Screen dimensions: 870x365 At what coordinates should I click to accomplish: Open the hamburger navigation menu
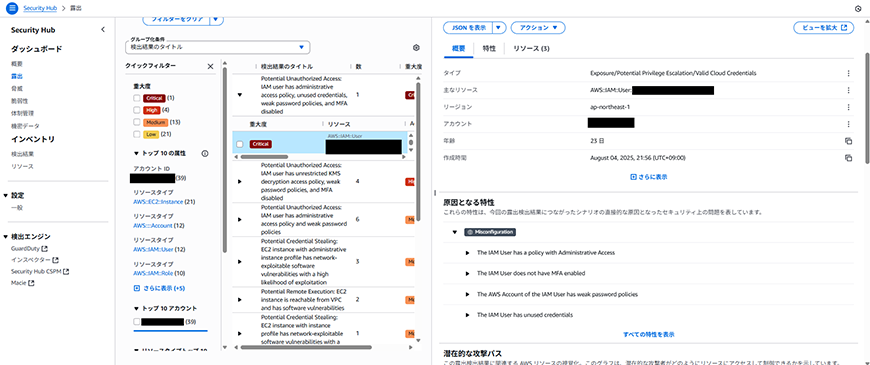coord(12,8)
